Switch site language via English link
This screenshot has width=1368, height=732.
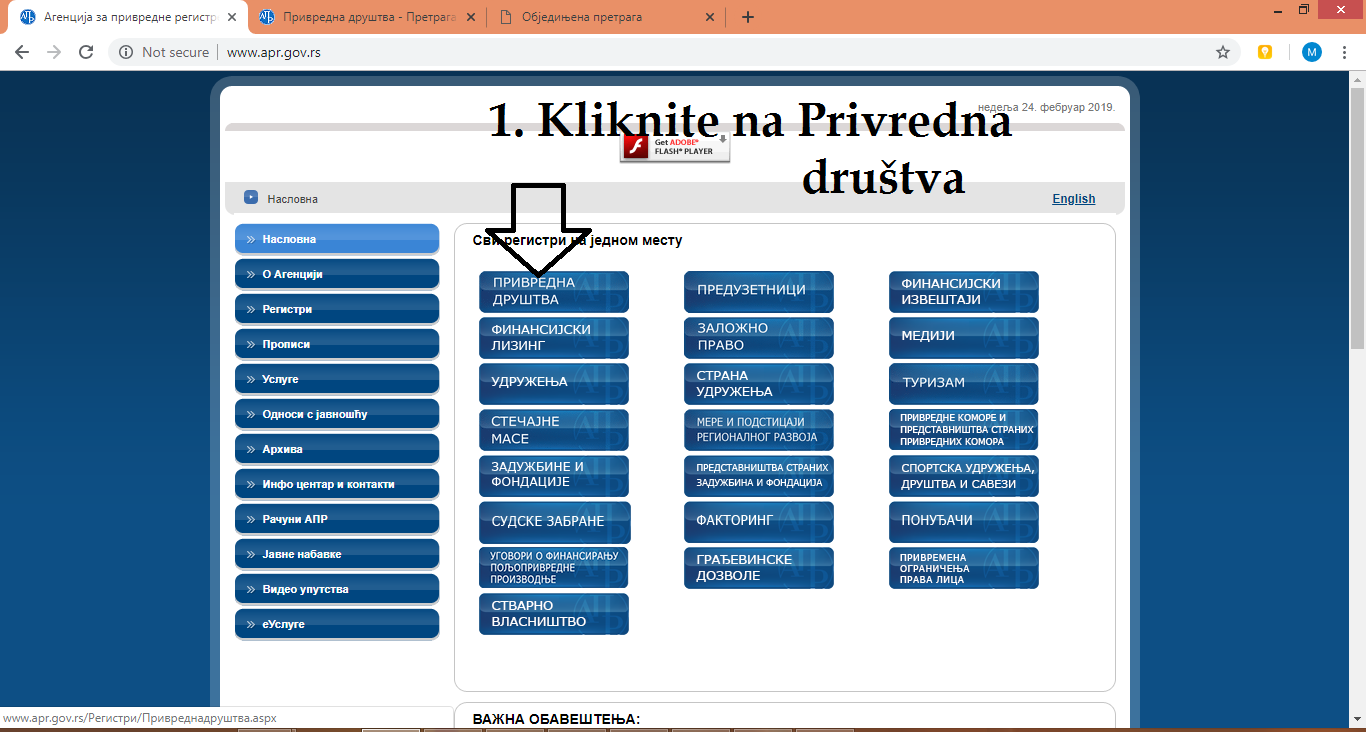1074,198
